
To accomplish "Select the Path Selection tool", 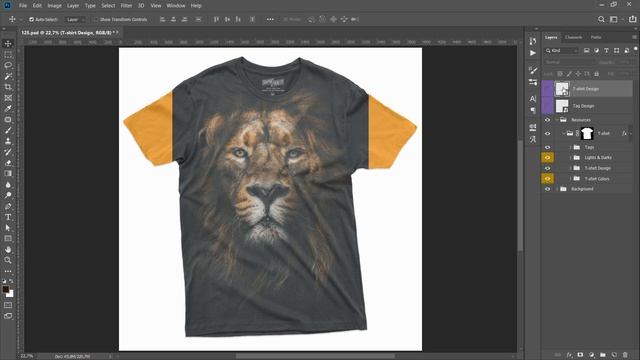I will coord(8,228).
